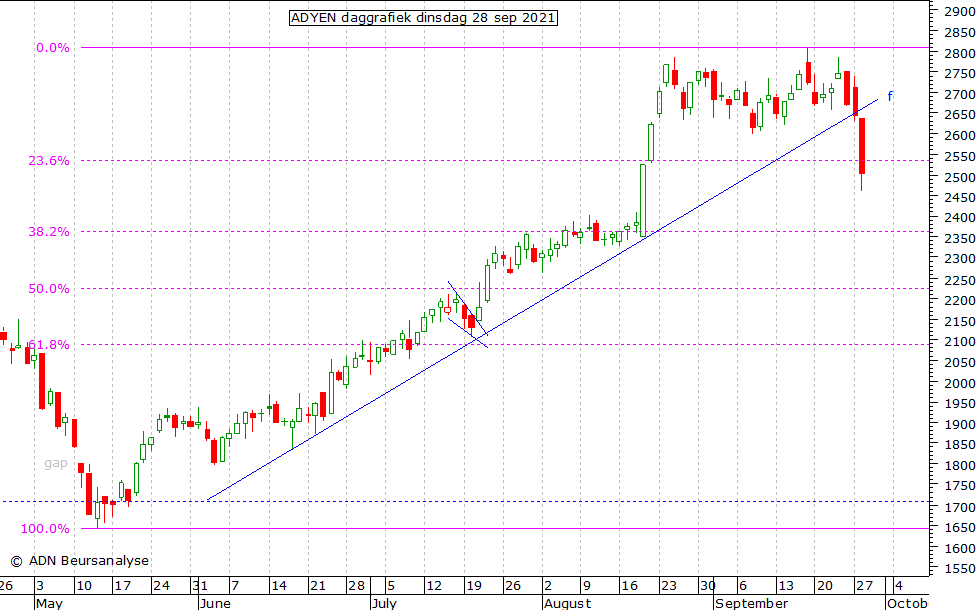Click the 0.0% Fibonacci label
Image resolution: width=980 pixels, height=610 pixels.
(x=52, y=48)
